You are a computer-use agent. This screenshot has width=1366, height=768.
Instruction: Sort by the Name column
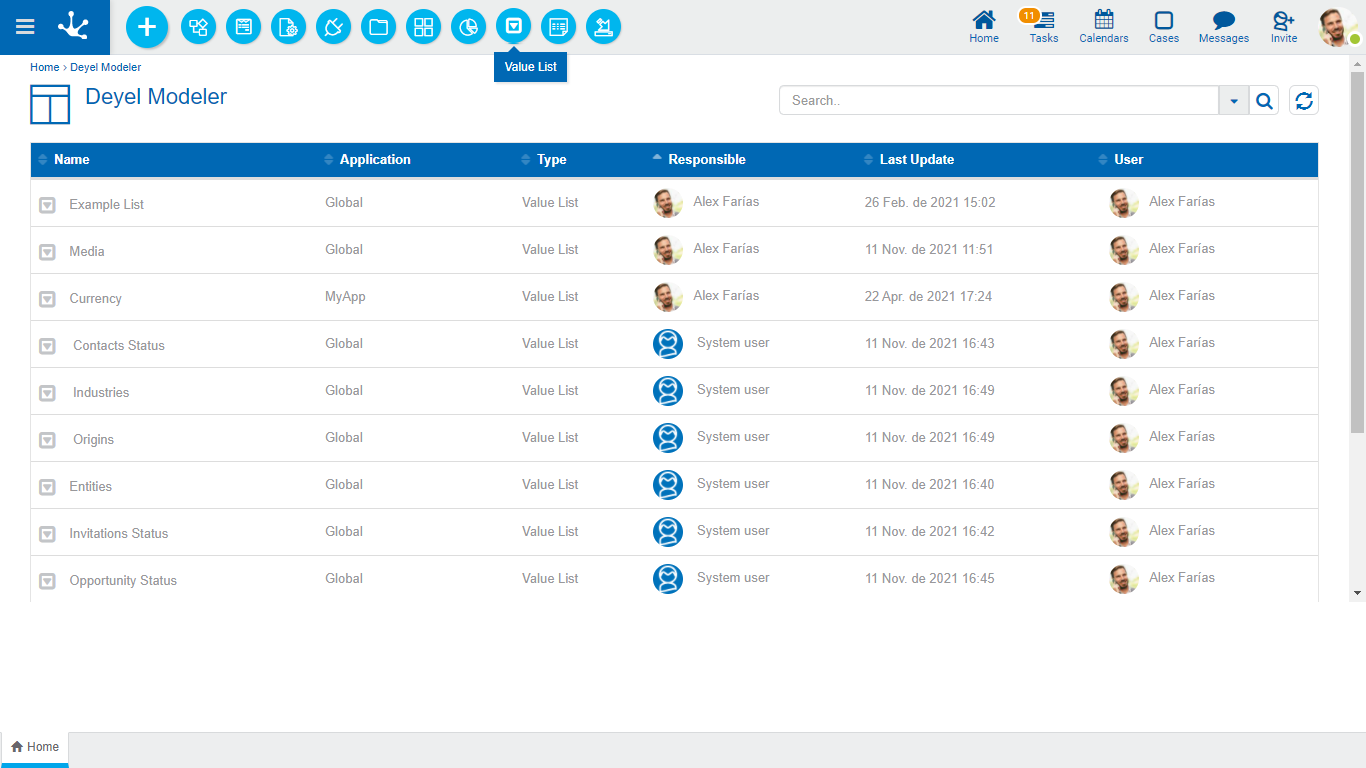point(71,159)
